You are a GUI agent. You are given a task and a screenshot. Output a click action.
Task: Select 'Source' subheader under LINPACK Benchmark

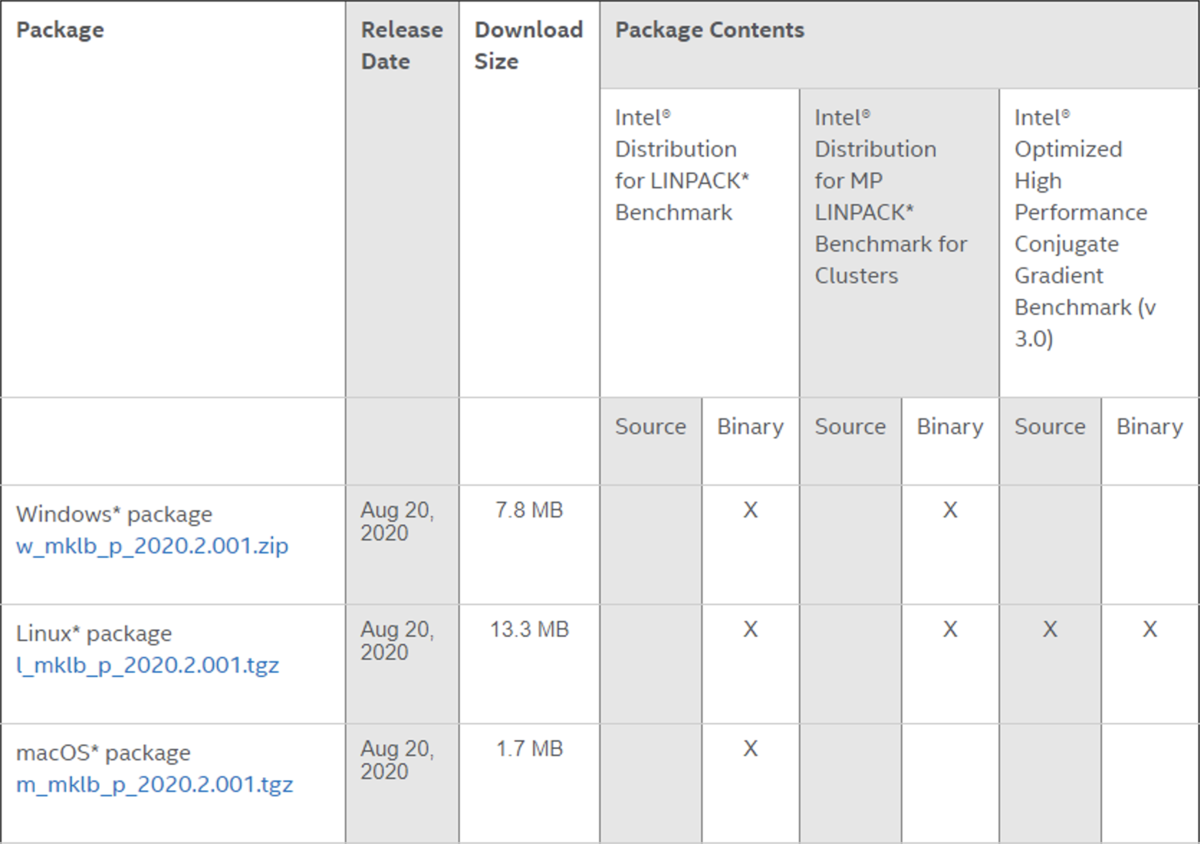[651, 426]
